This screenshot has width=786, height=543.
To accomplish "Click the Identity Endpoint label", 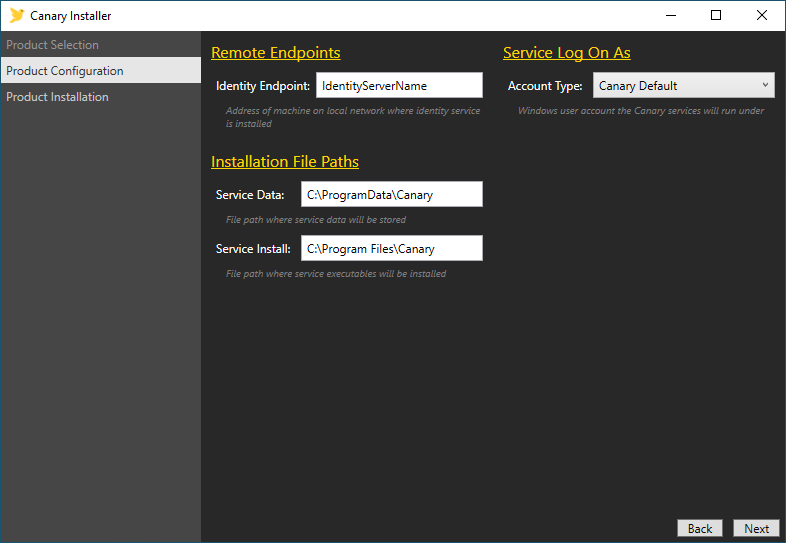I will click(x=263, y=86).
